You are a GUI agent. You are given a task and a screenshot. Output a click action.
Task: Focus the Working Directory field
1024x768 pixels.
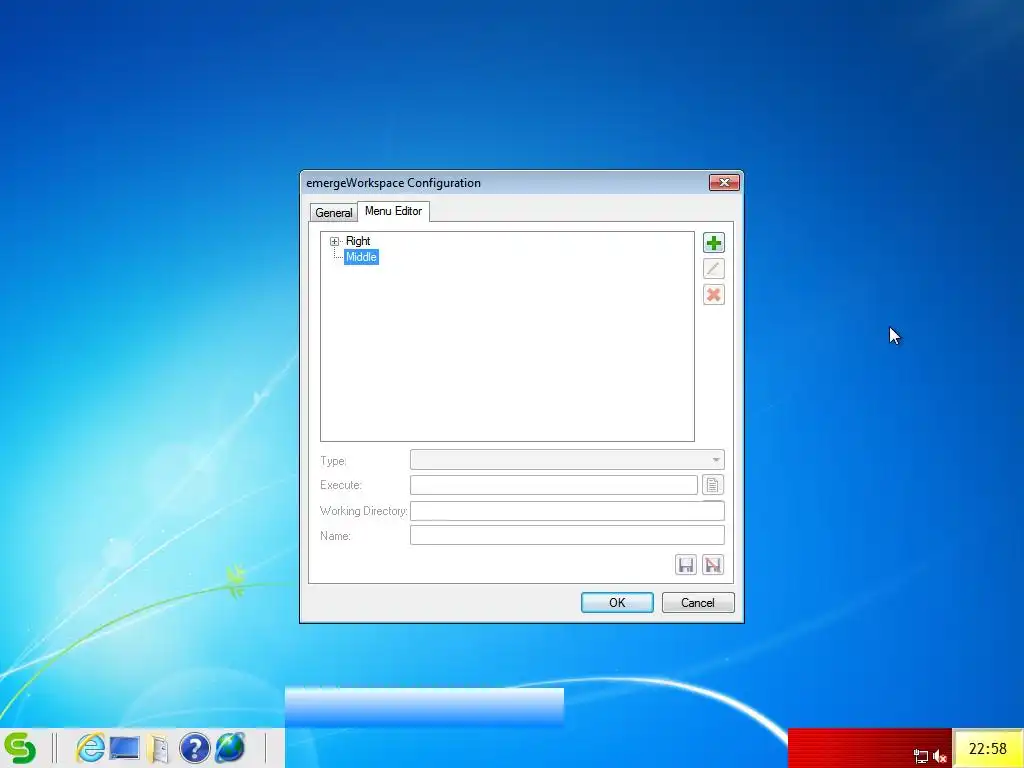pos(567,511)
